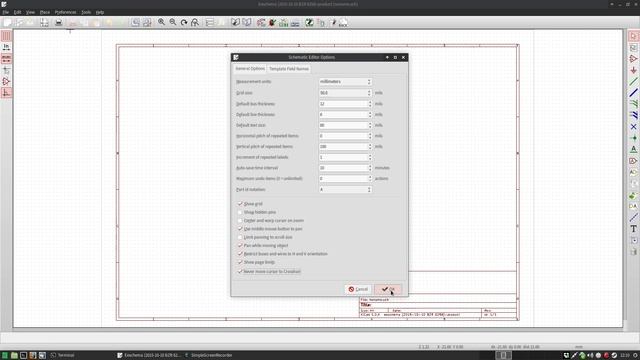Viewport: 640px width, 360px height.
Task: Open the Part id notation dropdown
Action: [x=345, y=189]
